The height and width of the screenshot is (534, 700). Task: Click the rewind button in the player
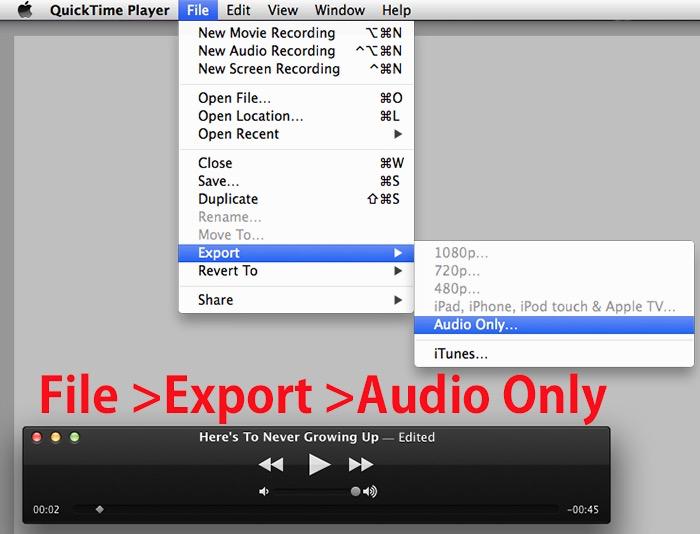[x=271, y=464]
